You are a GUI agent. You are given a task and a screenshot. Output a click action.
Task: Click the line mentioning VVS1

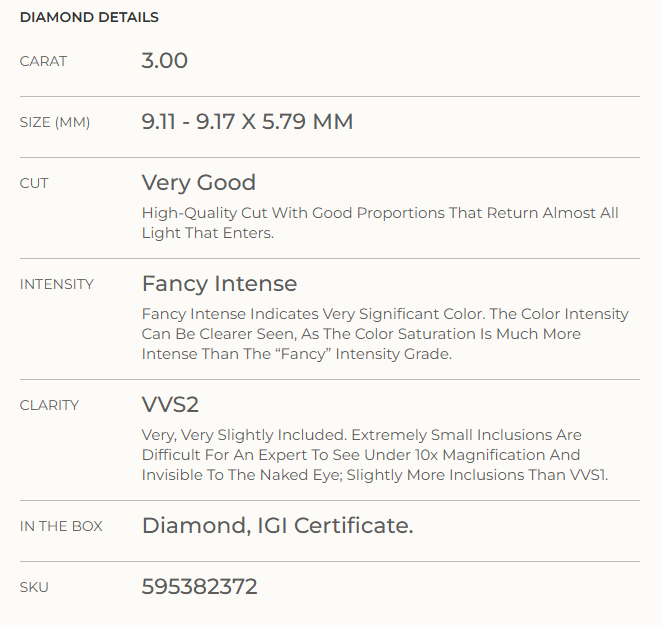tap(375, 475)
